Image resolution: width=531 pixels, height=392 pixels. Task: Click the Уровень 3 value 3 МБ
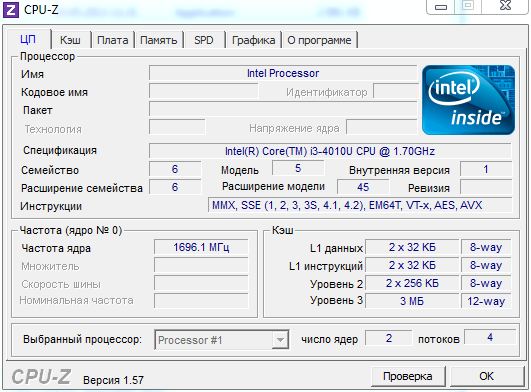click(412, 301)
